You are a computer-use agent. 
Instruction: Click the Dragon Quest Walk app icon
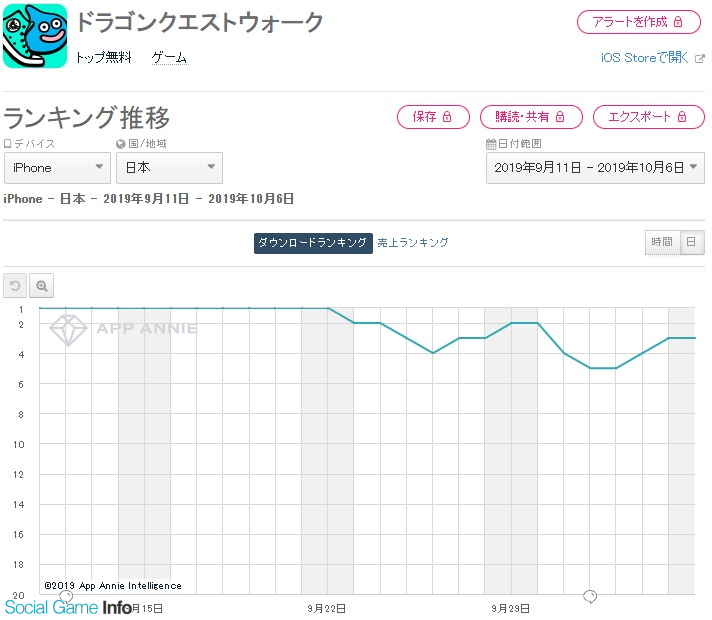[x=35, y=36]
